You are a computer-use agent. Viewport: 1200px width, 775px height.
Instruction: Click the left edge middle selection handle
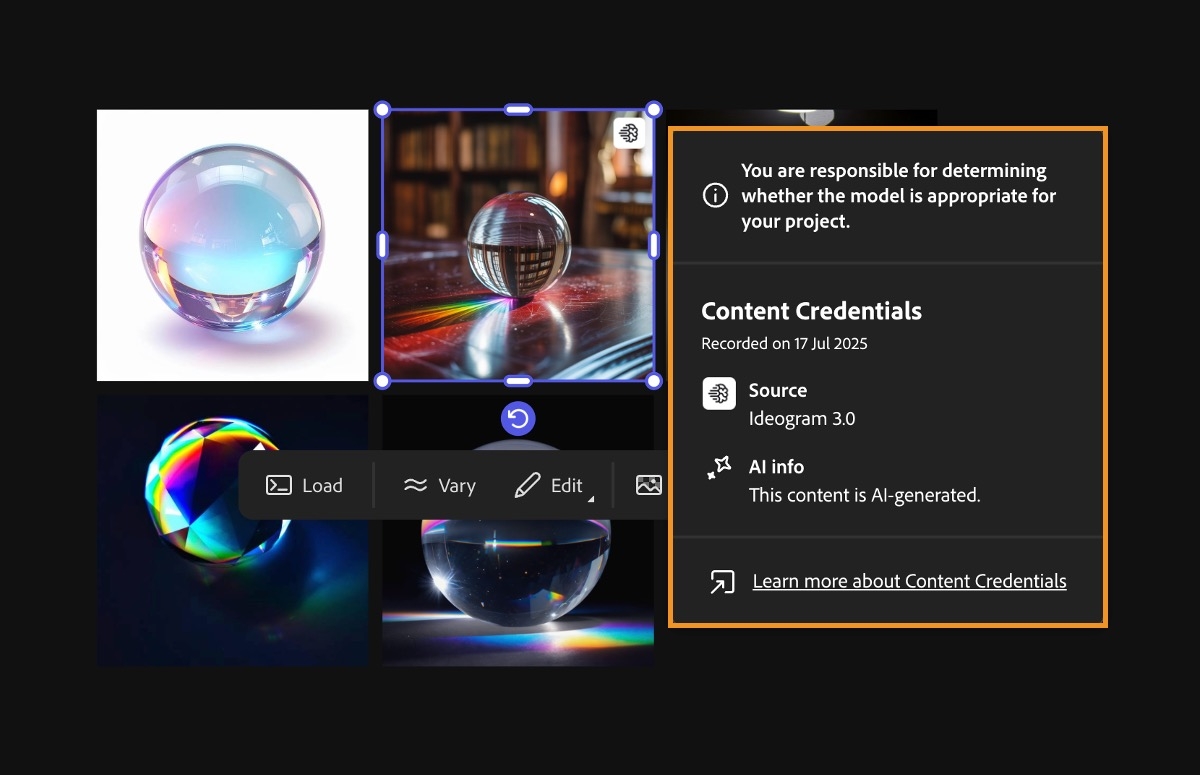(x=382, y=245)
